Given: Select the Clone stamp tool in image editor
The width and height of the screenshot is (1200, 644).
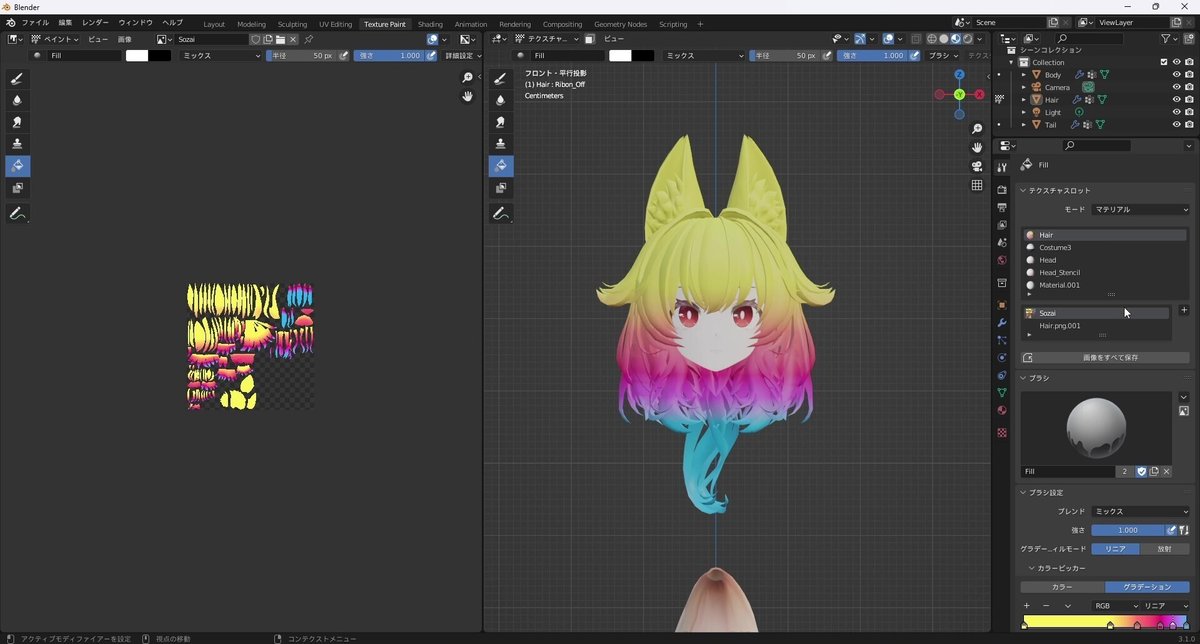Looking at the screenshot, I should [17, 144].
